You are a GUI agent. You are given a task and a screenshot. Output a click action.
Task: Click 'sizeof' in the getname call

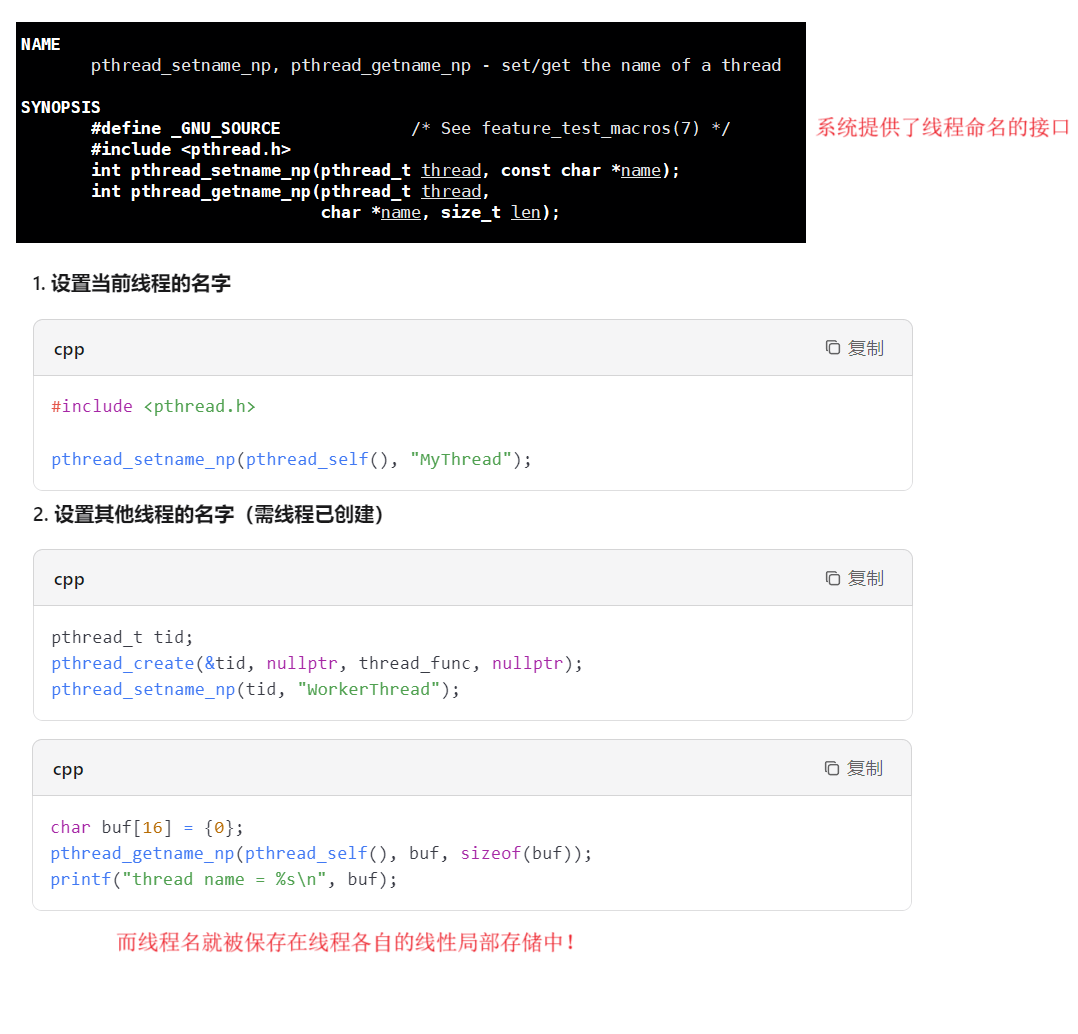click(491, 853)
